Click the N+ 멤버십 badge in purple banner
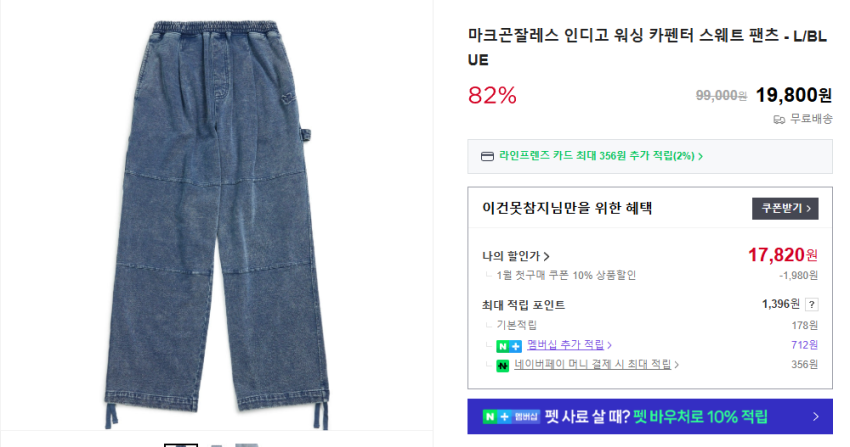 [x=511, y=417]
